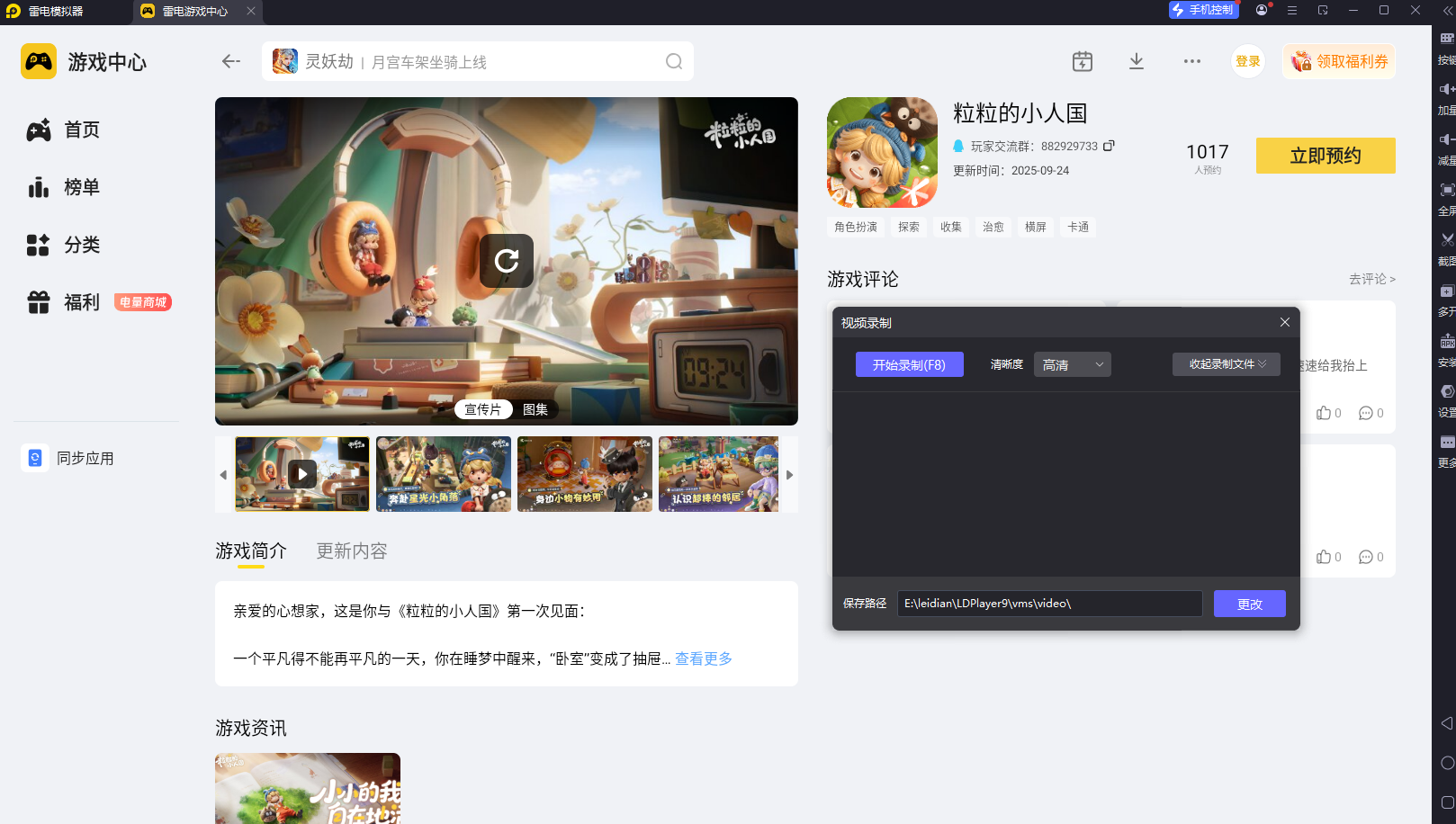
Task: Click the search magnifier icon
Action: [674, 61]
